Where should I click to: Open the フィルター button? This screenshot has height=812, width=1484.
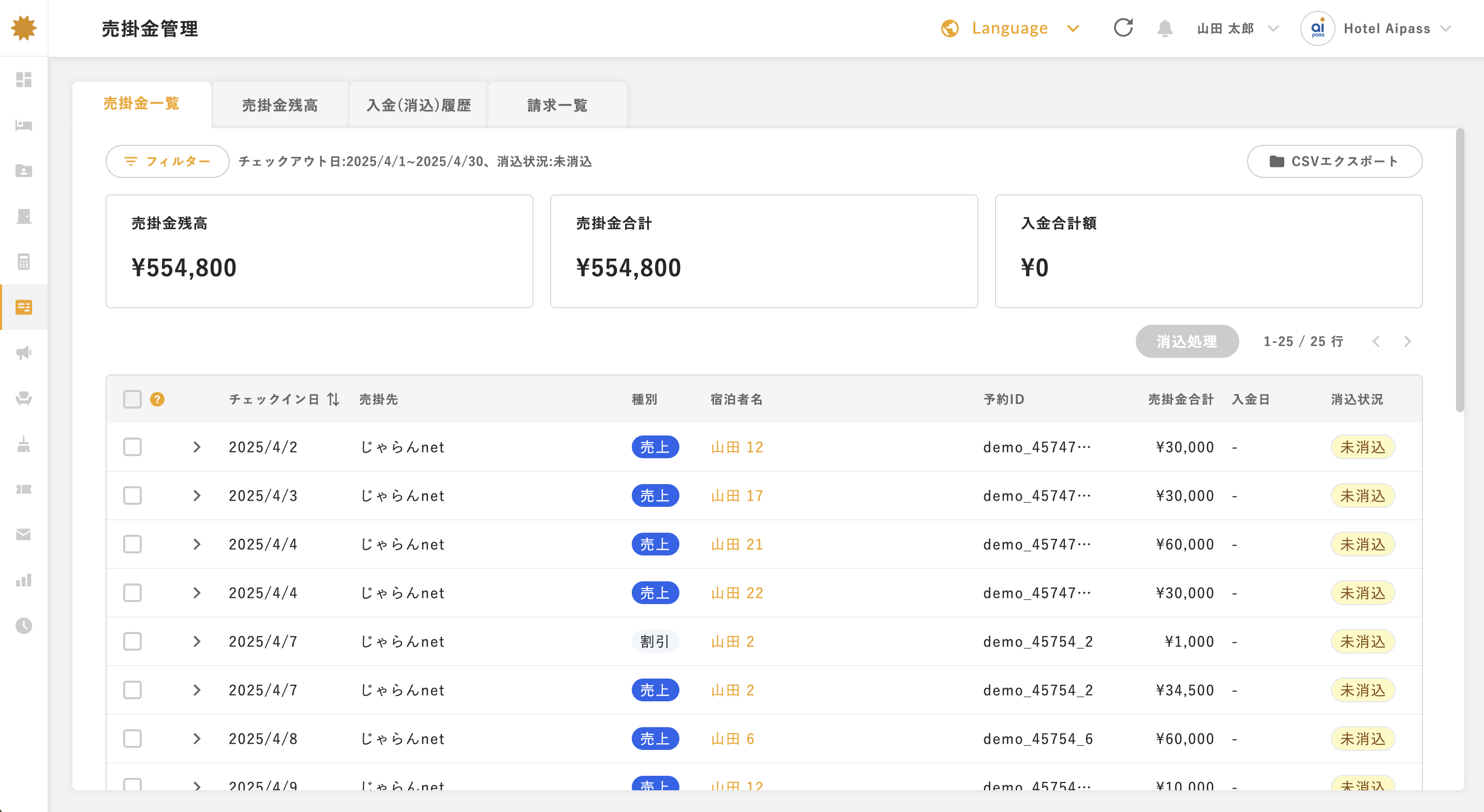(x=168, y=161)
